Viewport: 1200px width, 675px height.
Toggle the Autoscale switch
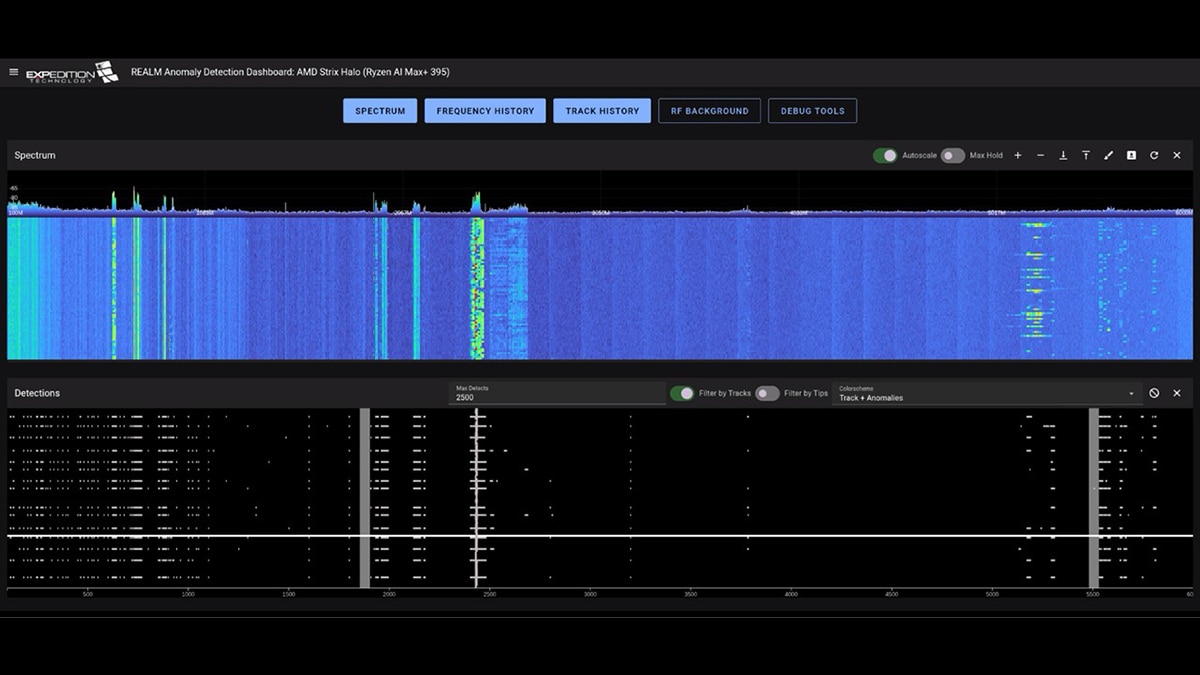pos(885,155)
